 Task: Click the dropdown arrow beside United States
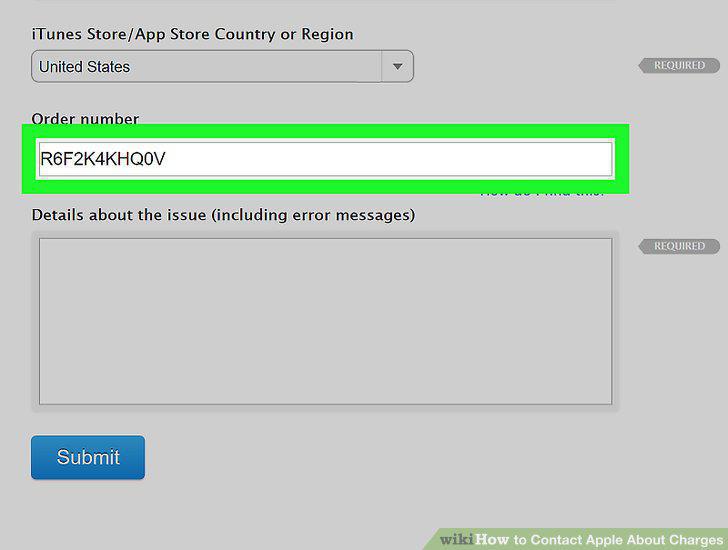point(397,66)
